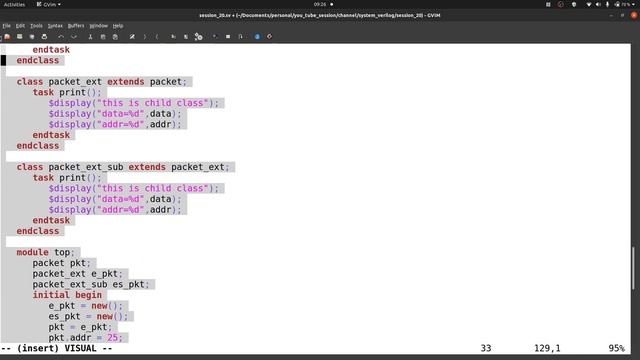Click the Jump to Tag toolbar icon
The height and width of the screenshot is (360, 640).
(x=240, y=37)
